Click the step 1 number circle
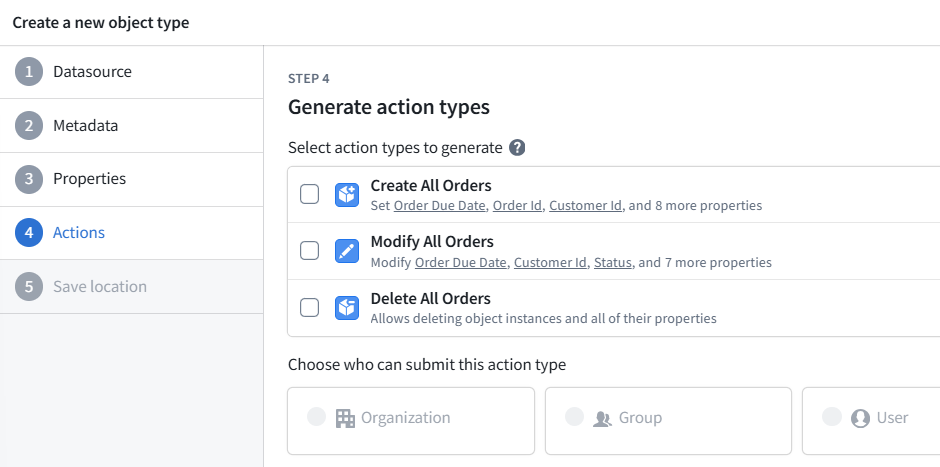940x467 pixels. click(29, 72)
